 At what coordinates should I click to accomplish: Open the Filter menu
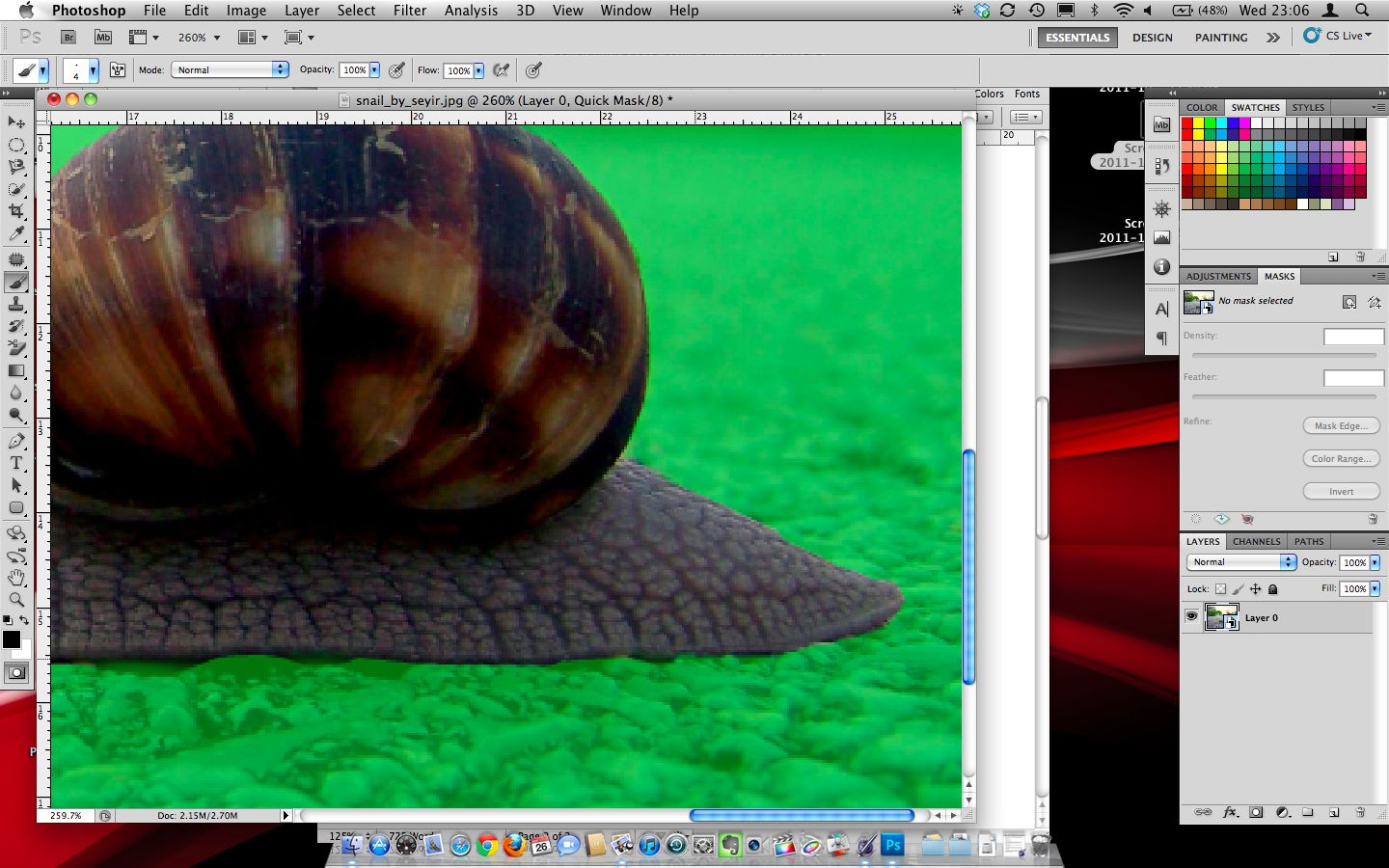(409, 11)
